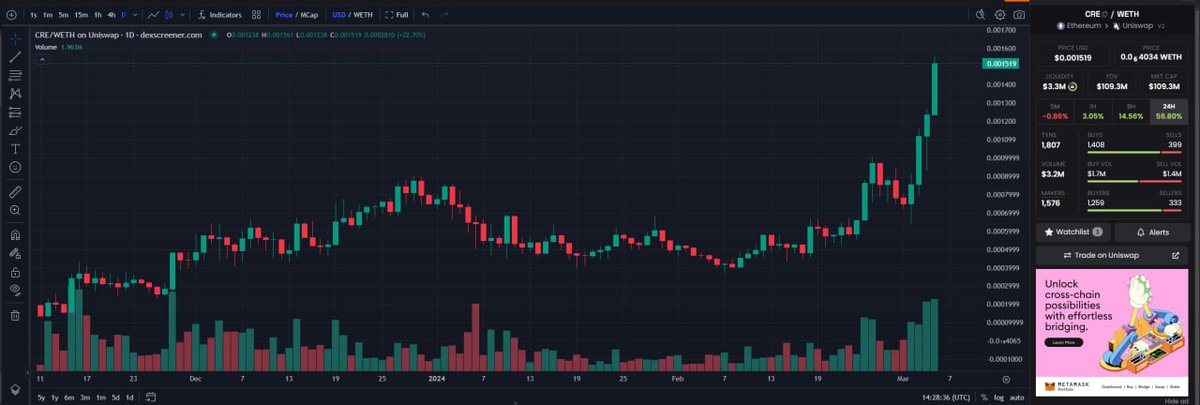
Task: Show the 24H price change stats
Action: point(1169,111)
